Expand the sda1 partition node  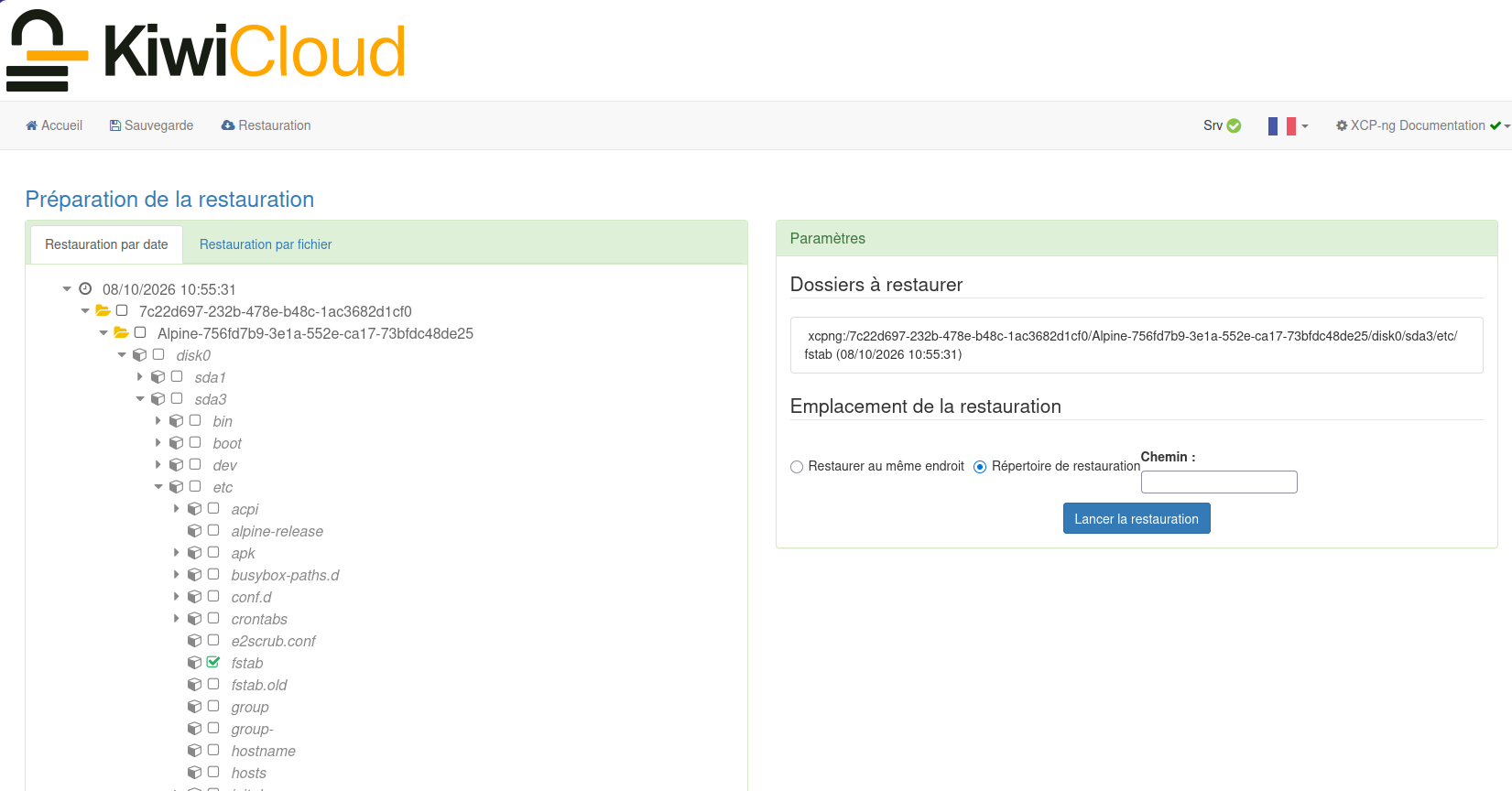(140, 376)
